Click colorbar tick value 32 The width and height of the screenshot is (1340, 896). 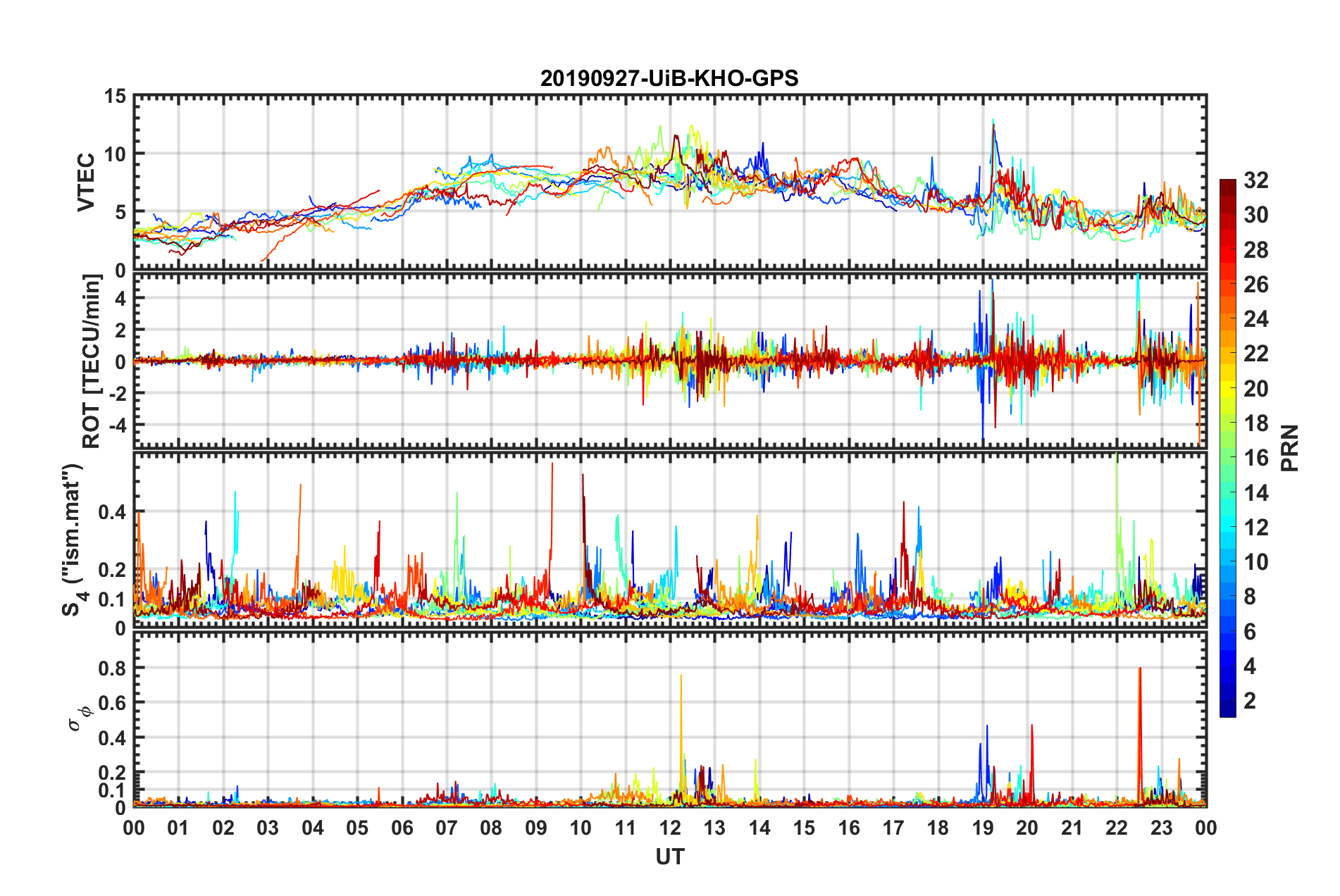[1255, 180]
